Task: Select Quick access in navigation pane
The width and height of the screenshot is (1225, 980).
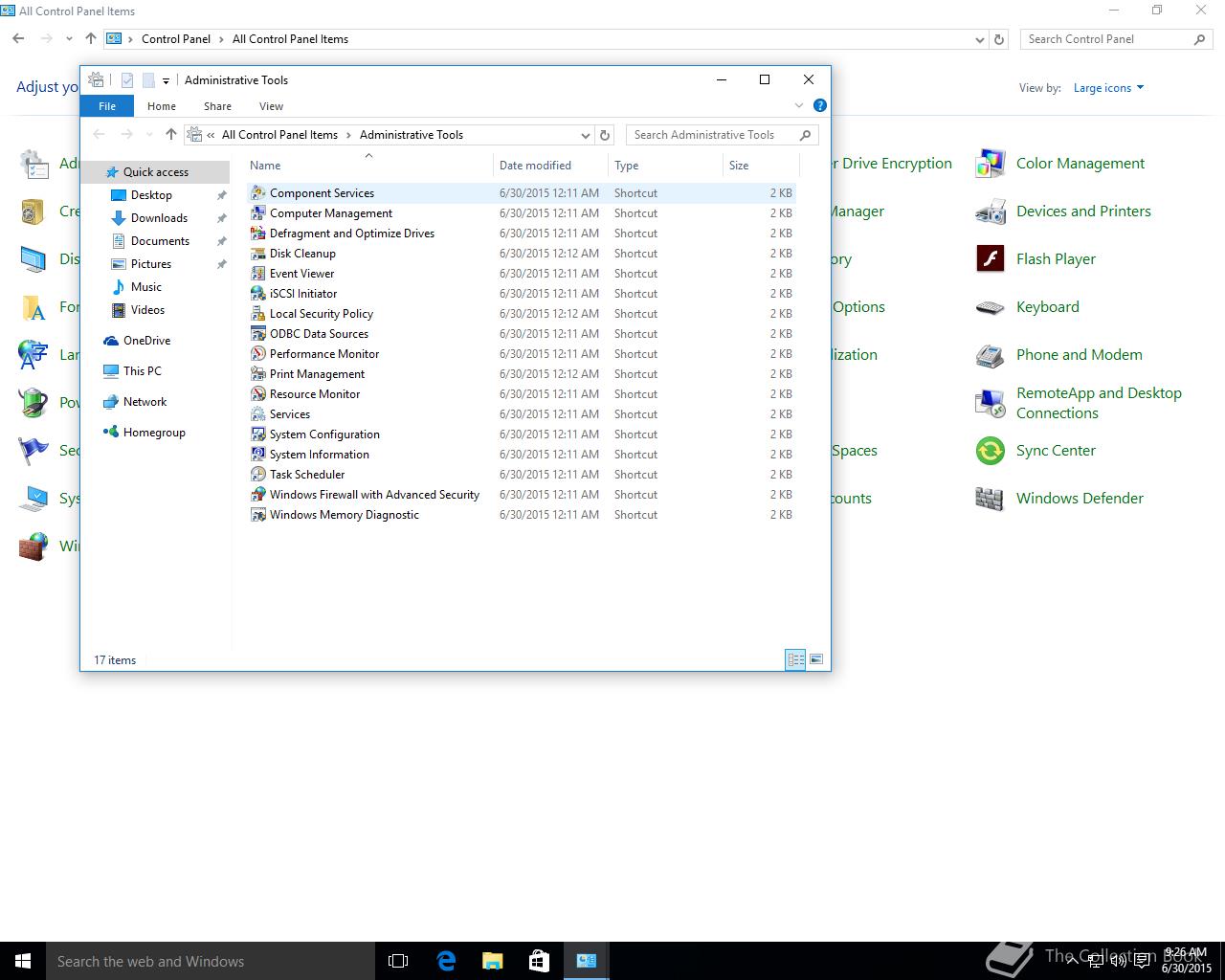Action: (156, 172)
